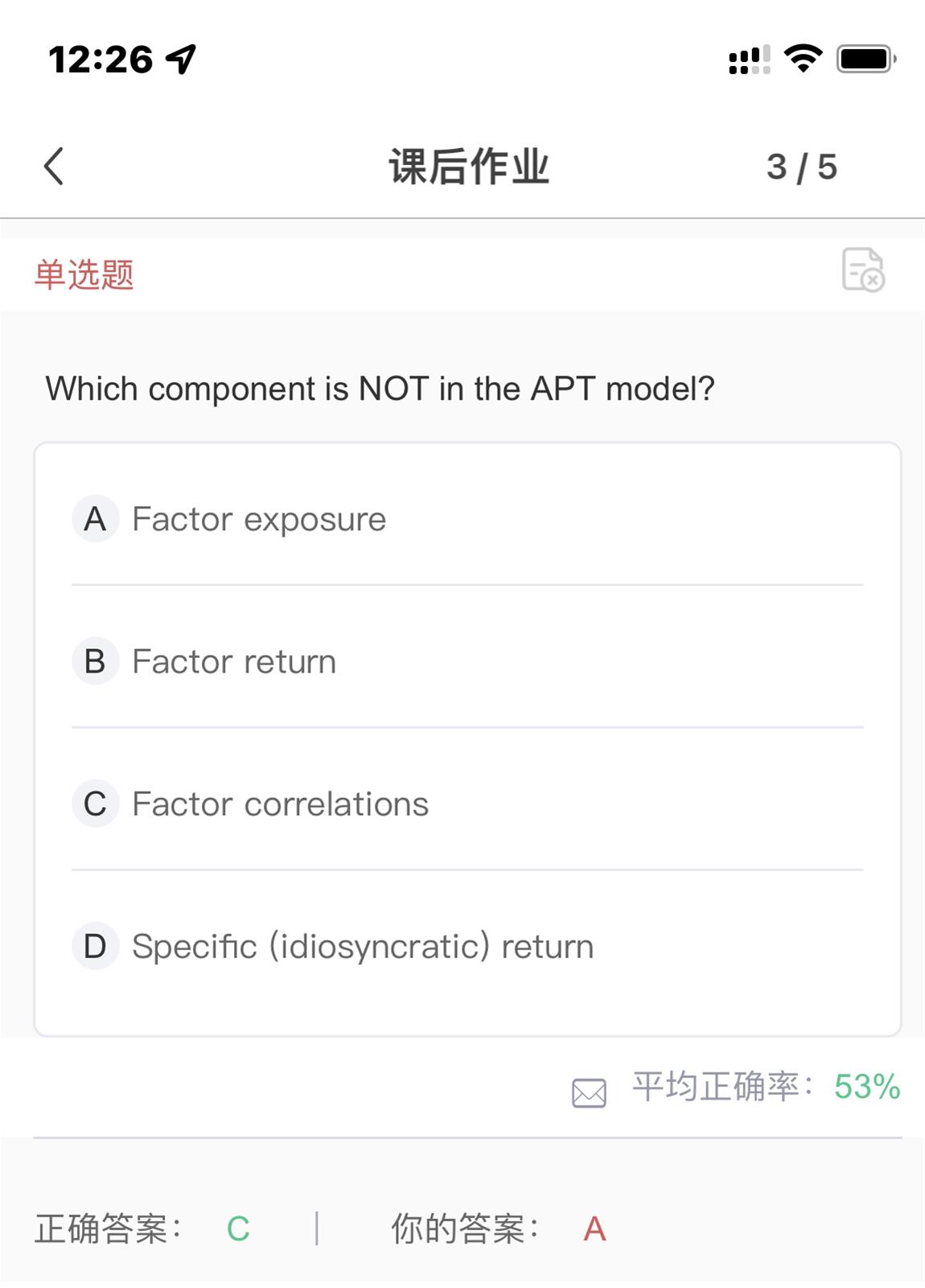The height and width of the screenshot is (1288, 925).
Task: Tap the 单选题 question type label
Action: 84,274
